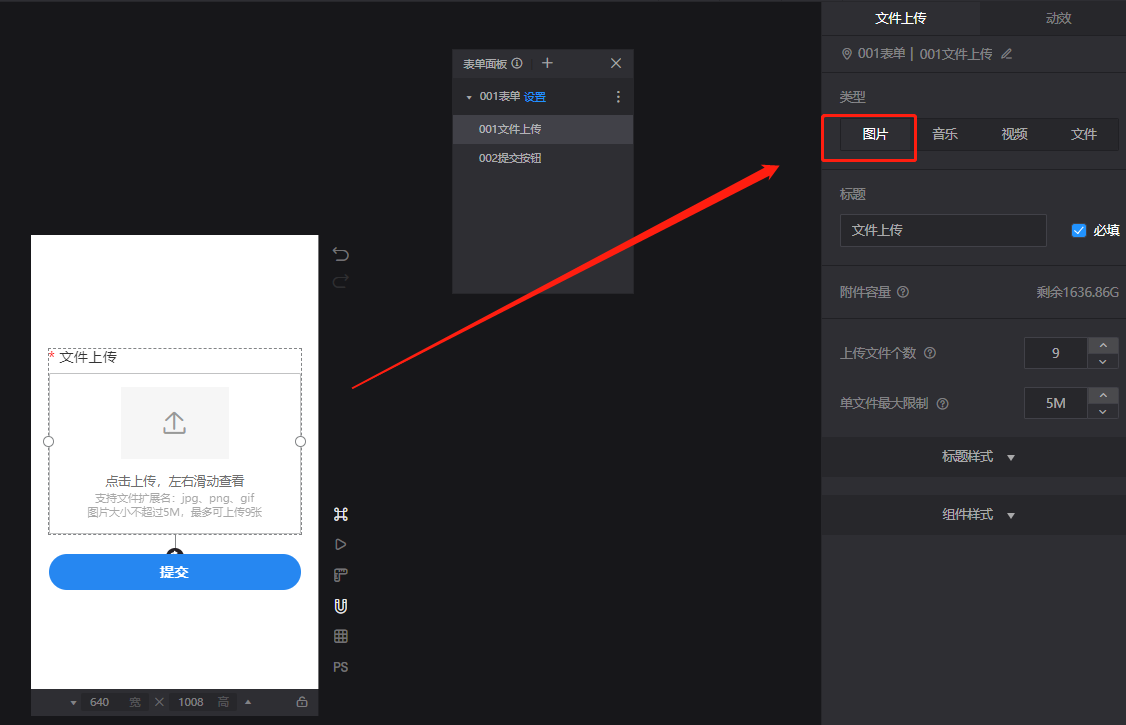
Task: Click the left resize handle of upload component
Action: 49,441
